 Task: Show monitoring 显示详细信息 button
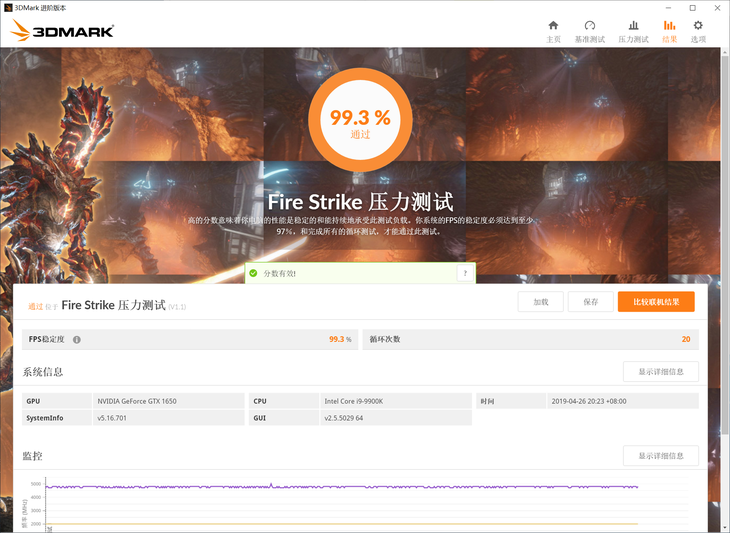click(661, 456)
